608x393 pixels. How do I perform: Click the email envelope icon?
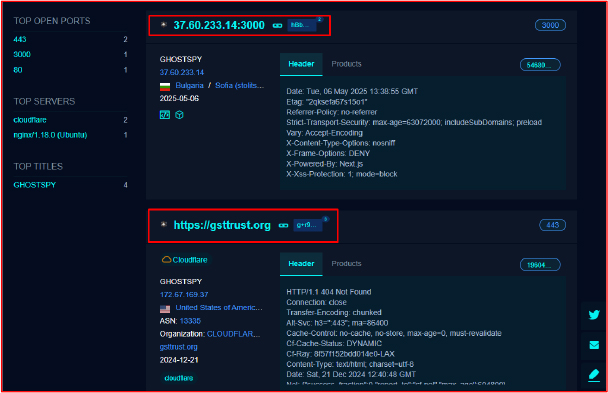[594, 345]
